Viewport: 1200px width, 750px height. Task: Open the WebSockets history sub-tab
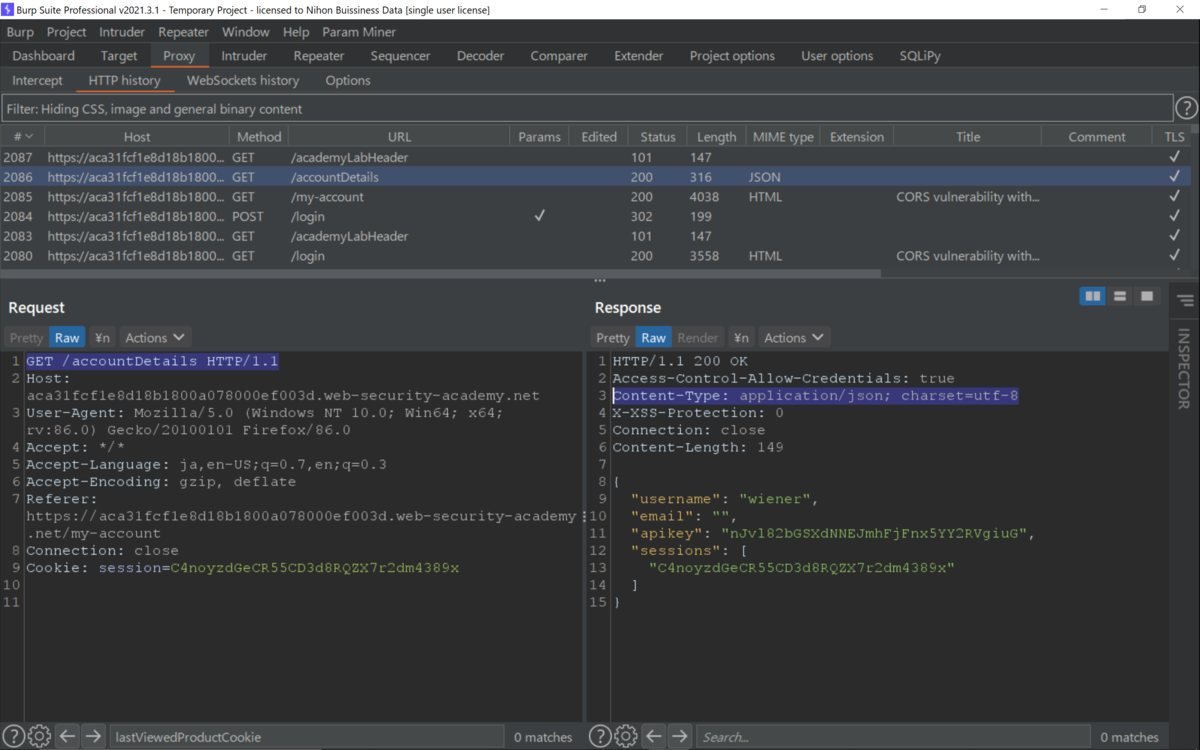click(243, 80)
